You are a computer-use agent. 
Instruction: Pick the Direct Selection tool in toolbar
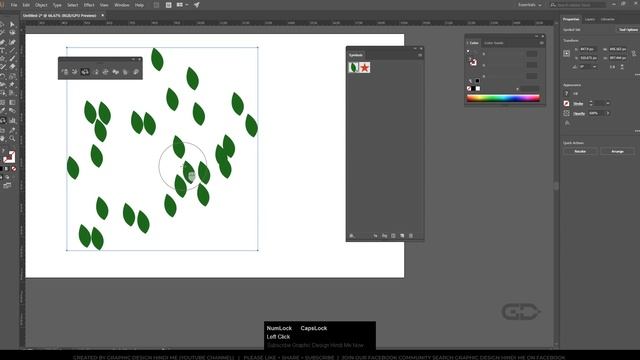pos(12,24)
